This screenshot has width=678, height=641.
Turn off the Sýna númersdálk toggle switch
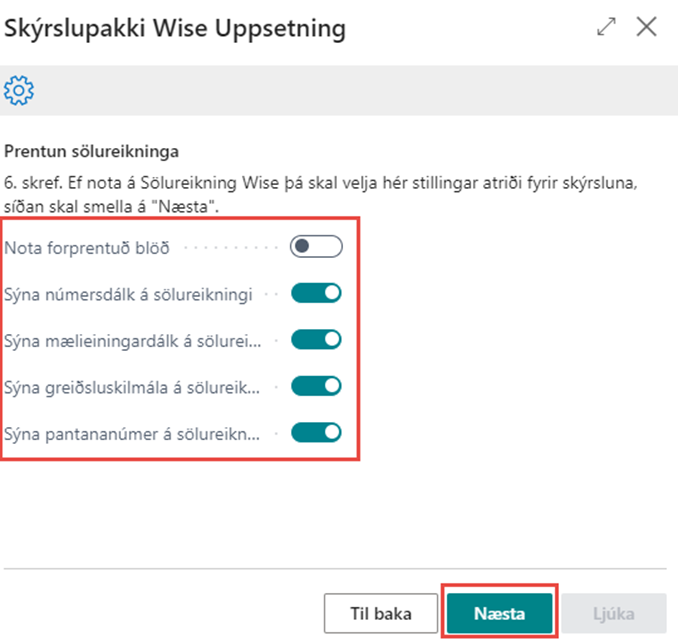316,293
